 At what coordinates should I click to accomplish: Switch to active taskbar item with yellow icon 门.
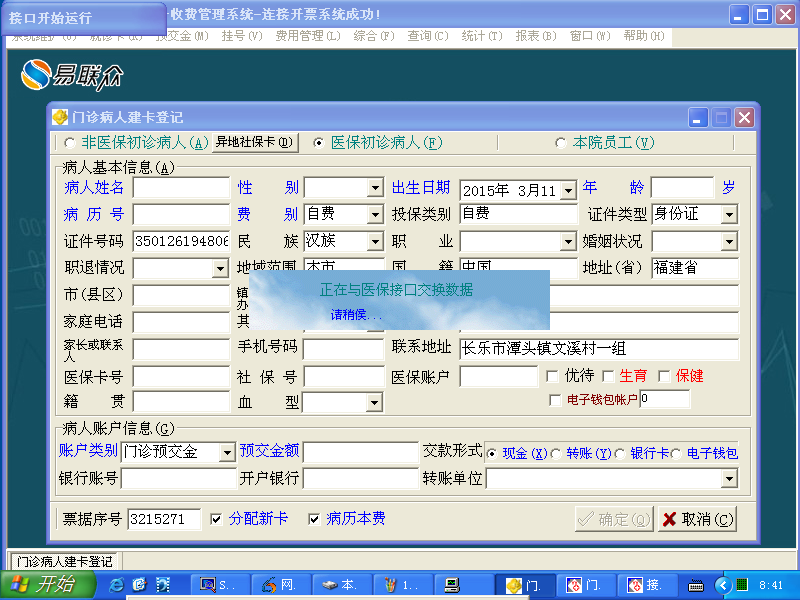pos(525,585)
